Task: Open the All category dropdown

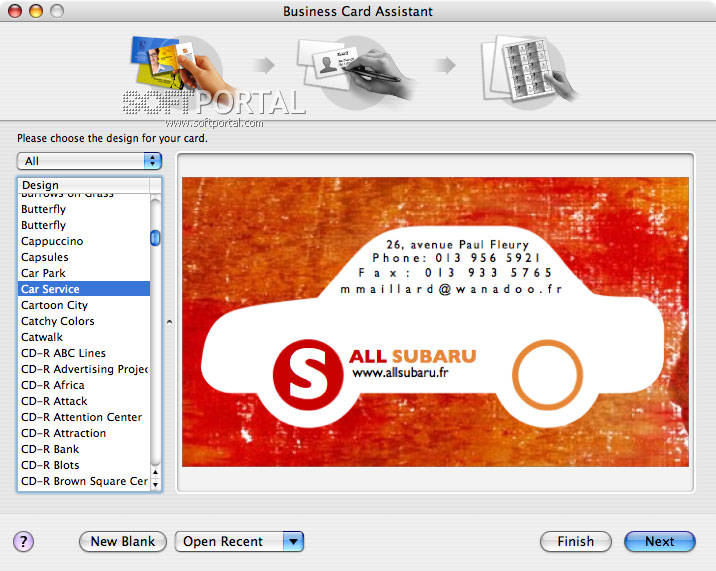Action: pyautogui.click(x=90, y=161)
